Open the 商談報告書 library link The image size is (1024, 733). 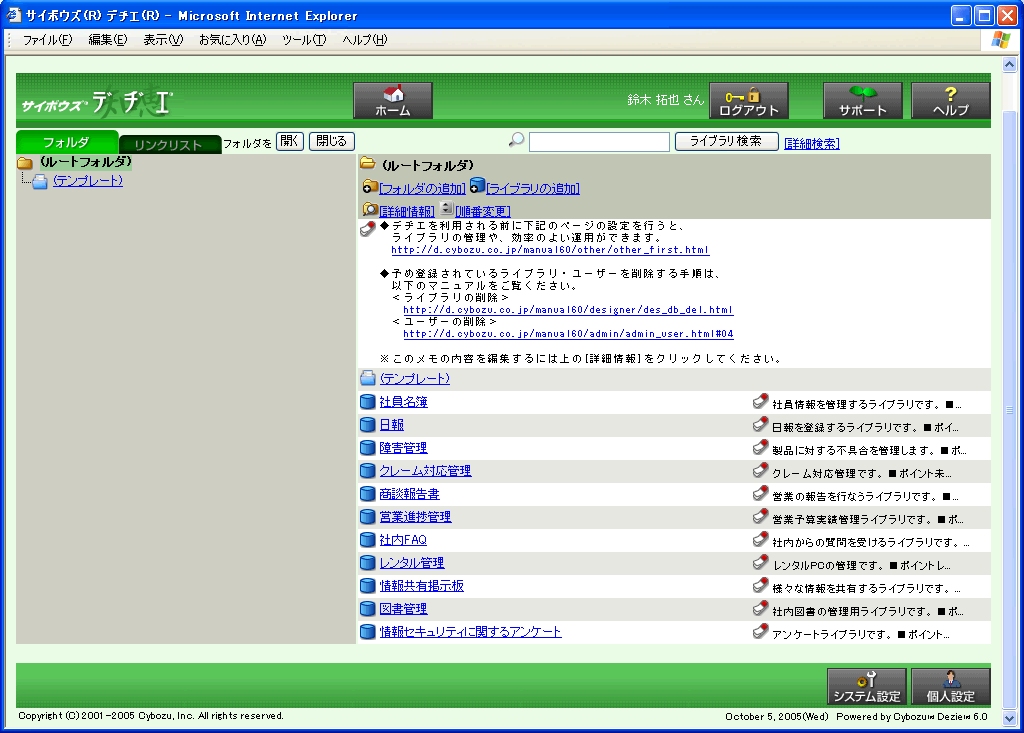coord(409,494)
